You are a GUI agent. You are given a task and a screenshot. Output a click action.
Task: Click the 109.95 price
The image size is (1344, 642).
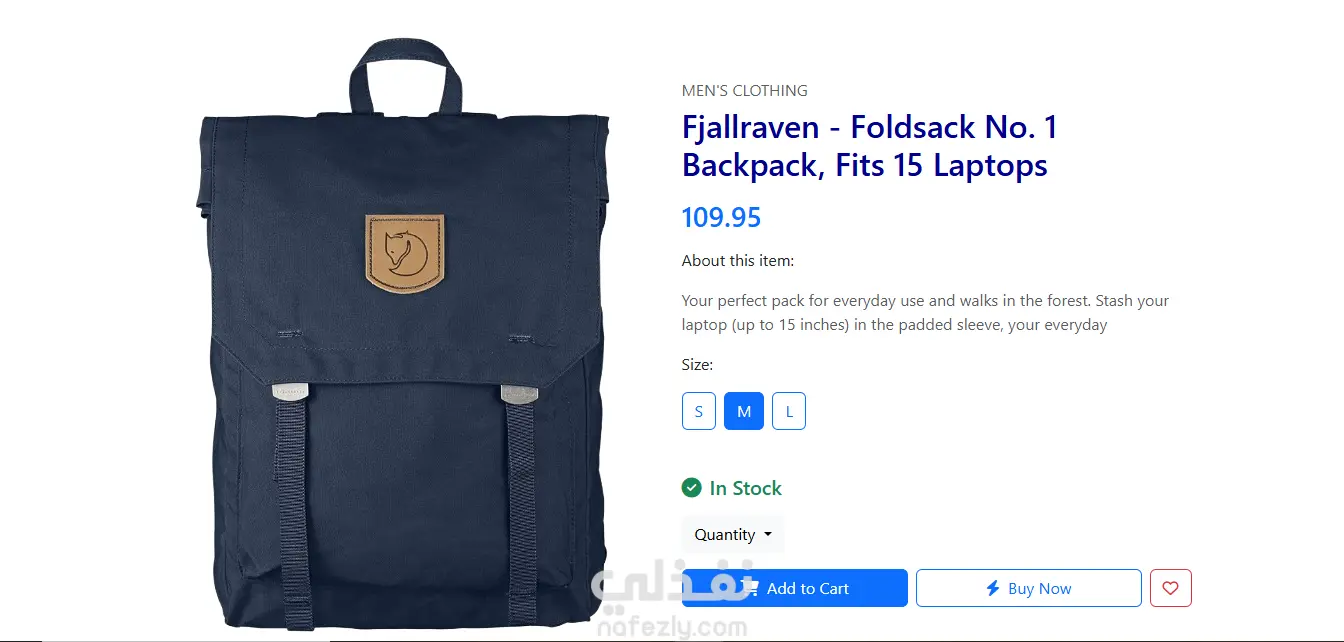721,217
